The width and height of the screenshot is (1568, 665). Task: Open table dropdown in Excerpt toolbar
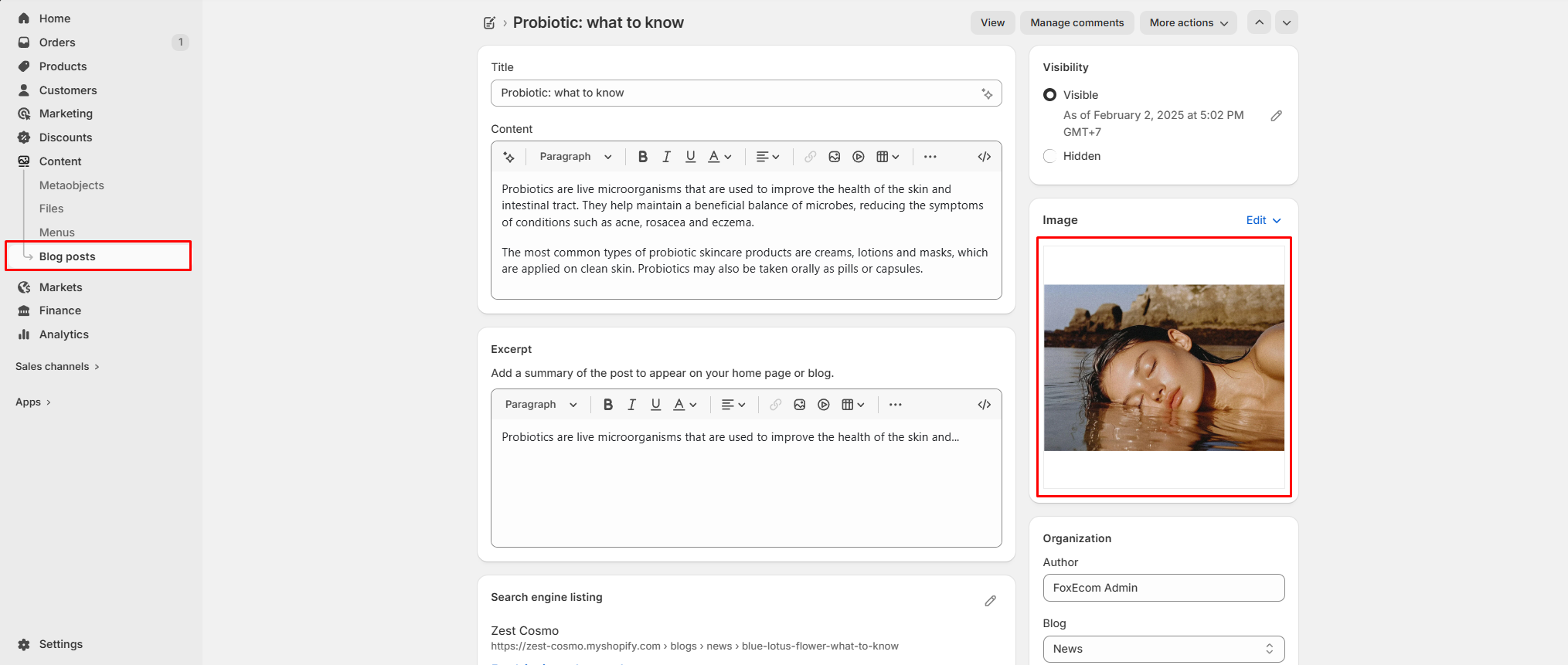coord(852,405)
